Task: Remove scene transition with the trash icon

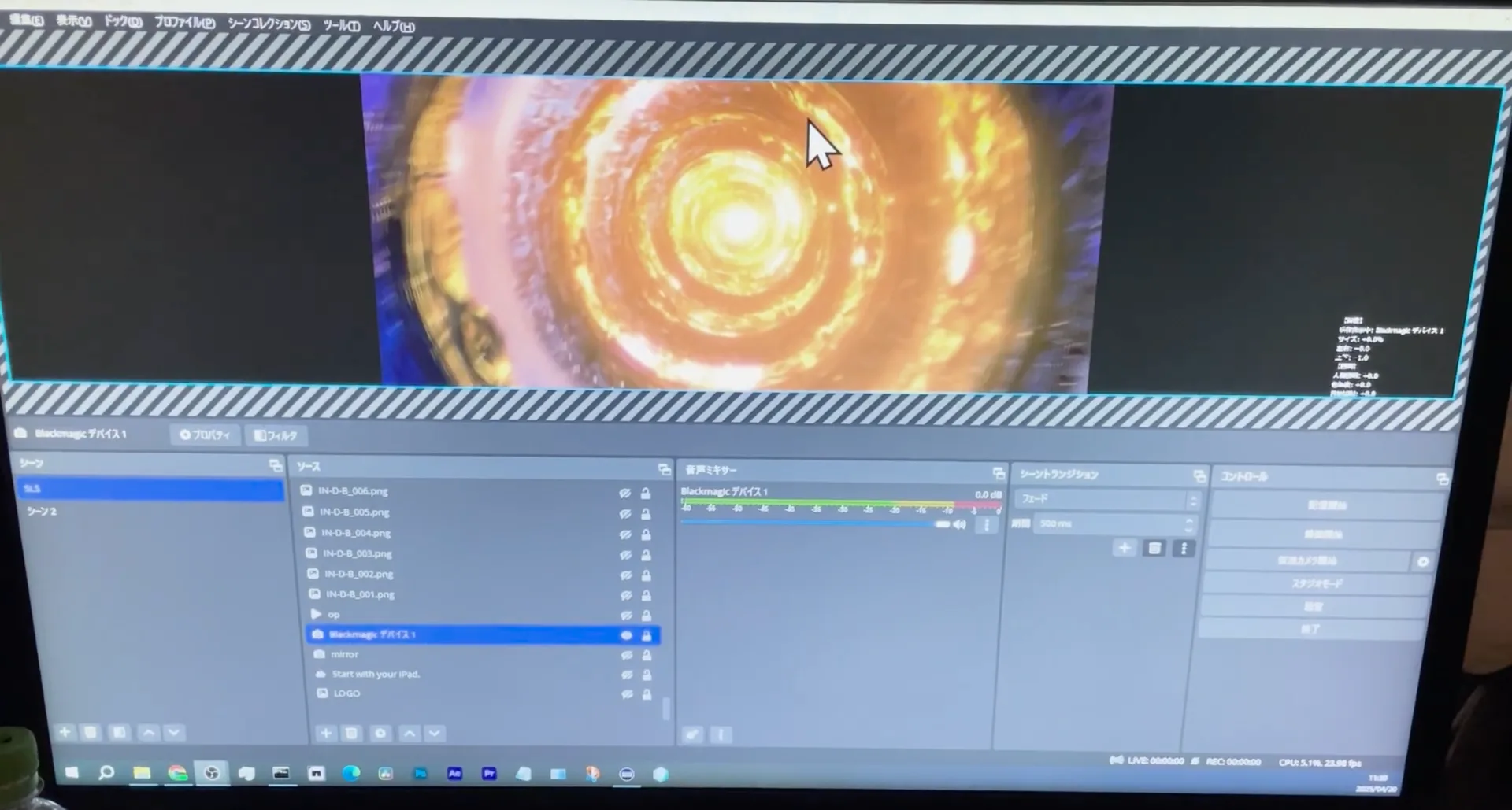Action: tap(1154, 548)
